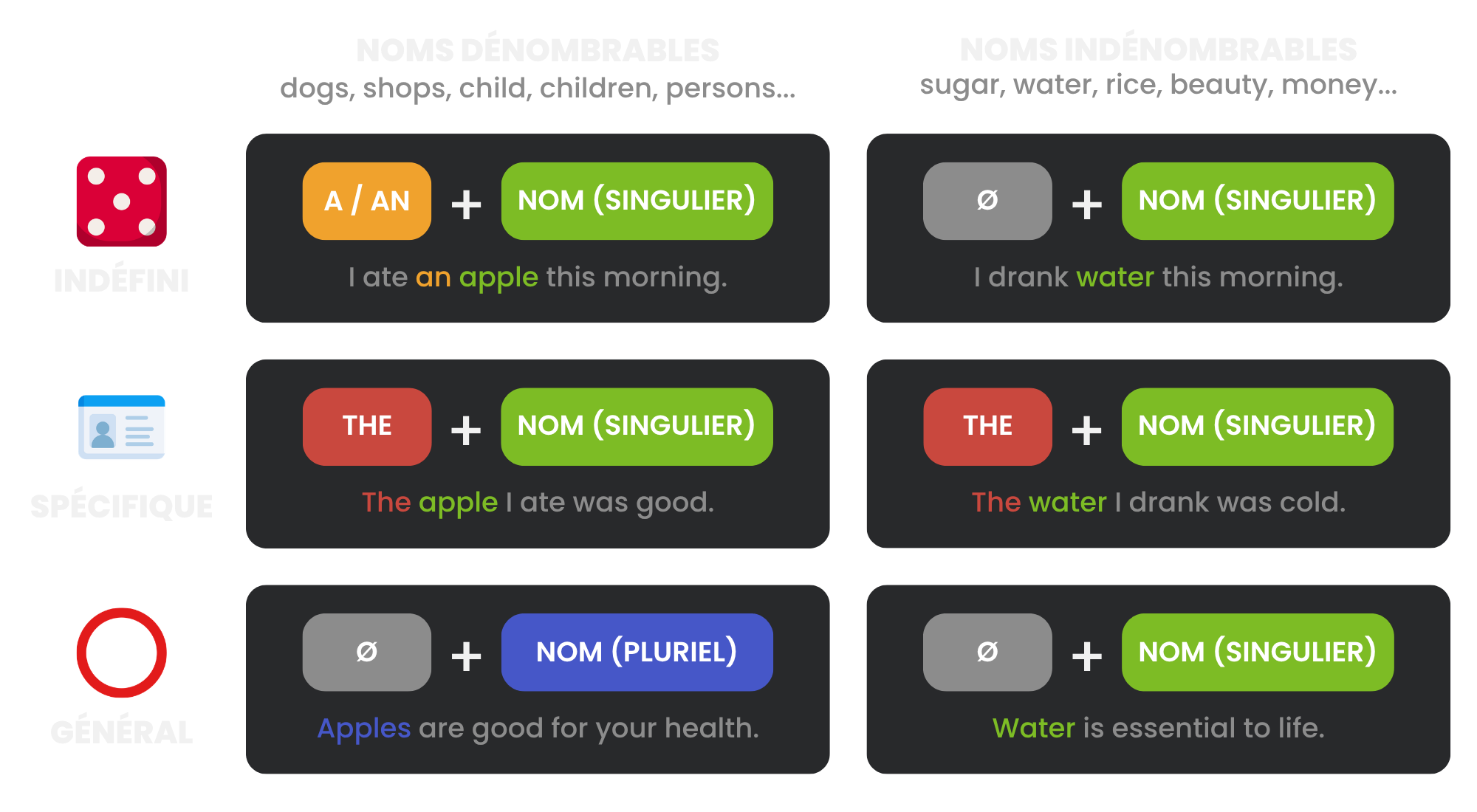The width and height of the screenshot is (1477, 812).
Task: Click the INDÉFINI row label
Action: (x=122, y=281)
